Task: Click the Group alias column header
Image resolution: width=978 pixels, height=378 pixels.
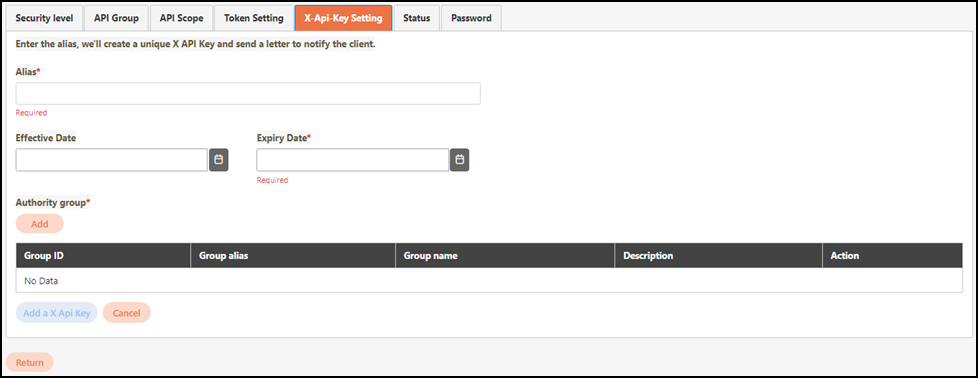Action: tap(293, 256)
